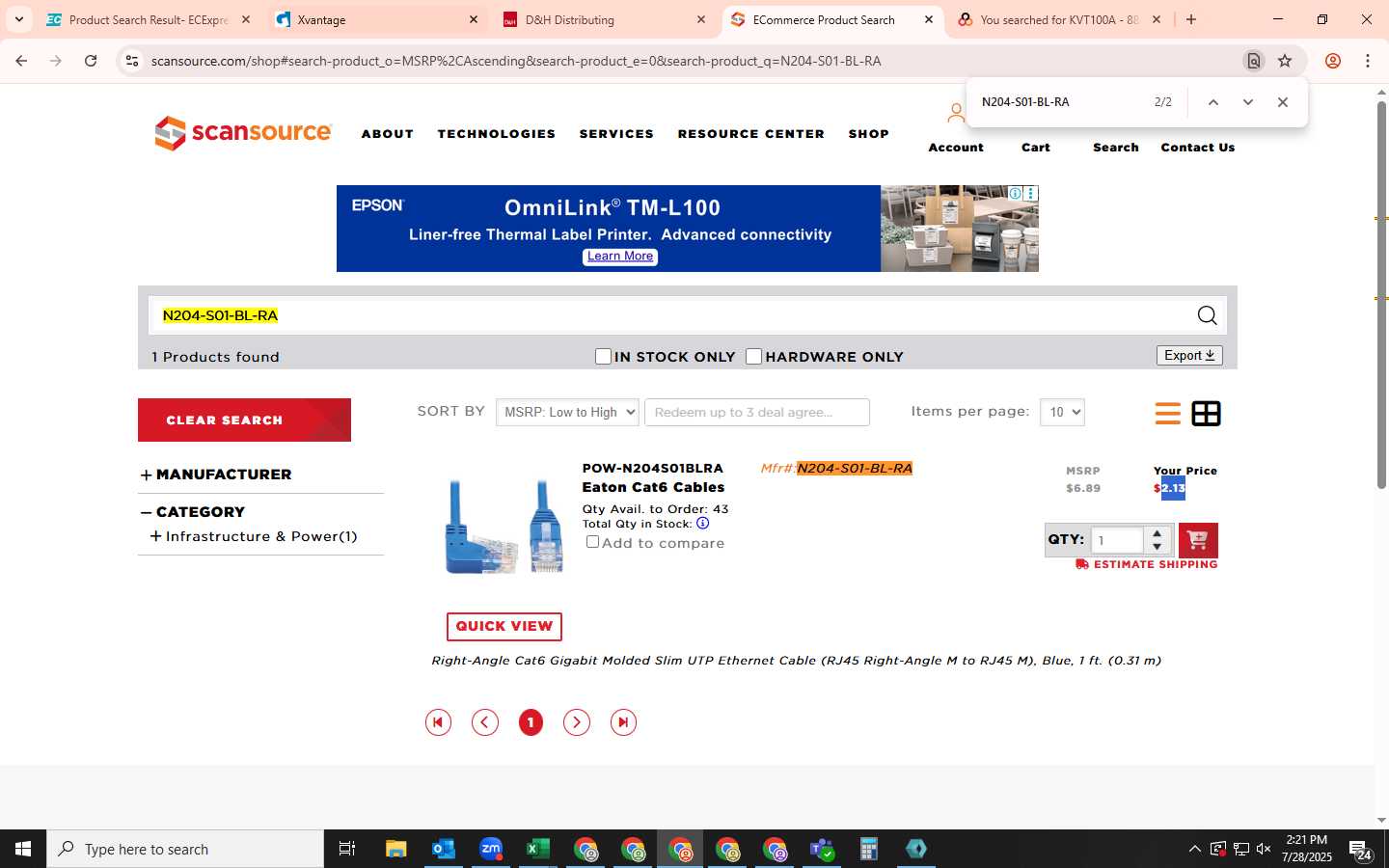Bookmark this page with star icon

(x=1285, y=61)
